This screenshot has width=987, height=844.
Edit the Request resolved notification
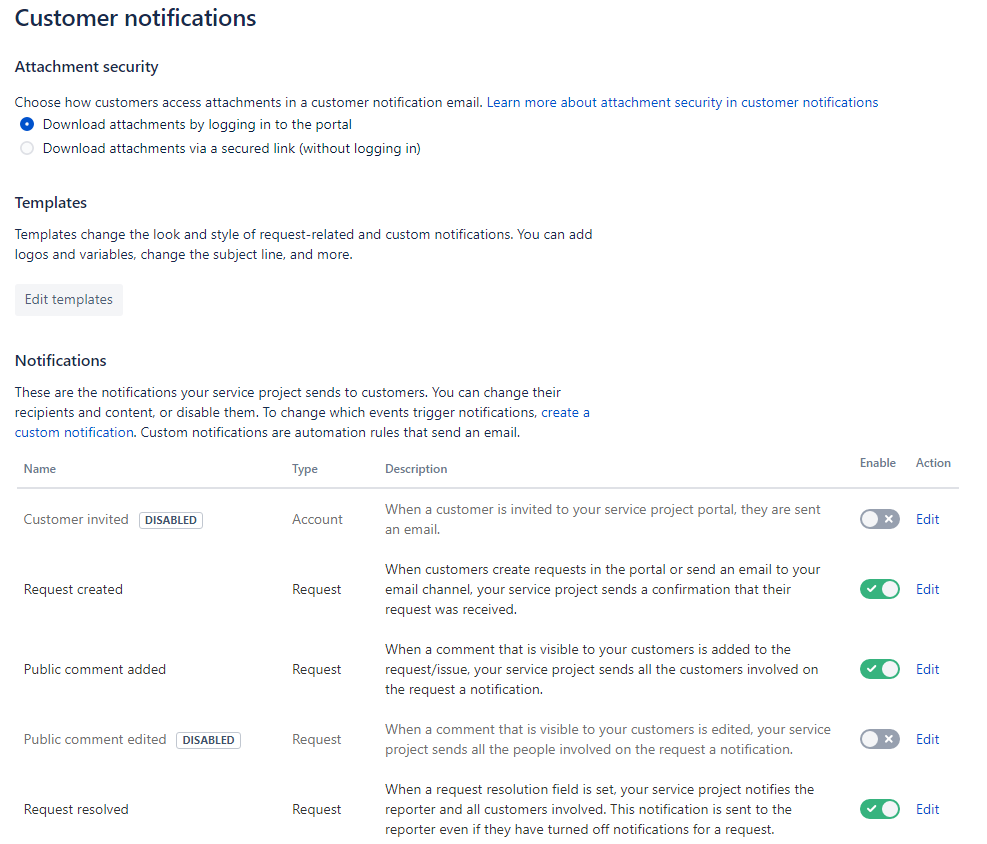coord(927,809)
